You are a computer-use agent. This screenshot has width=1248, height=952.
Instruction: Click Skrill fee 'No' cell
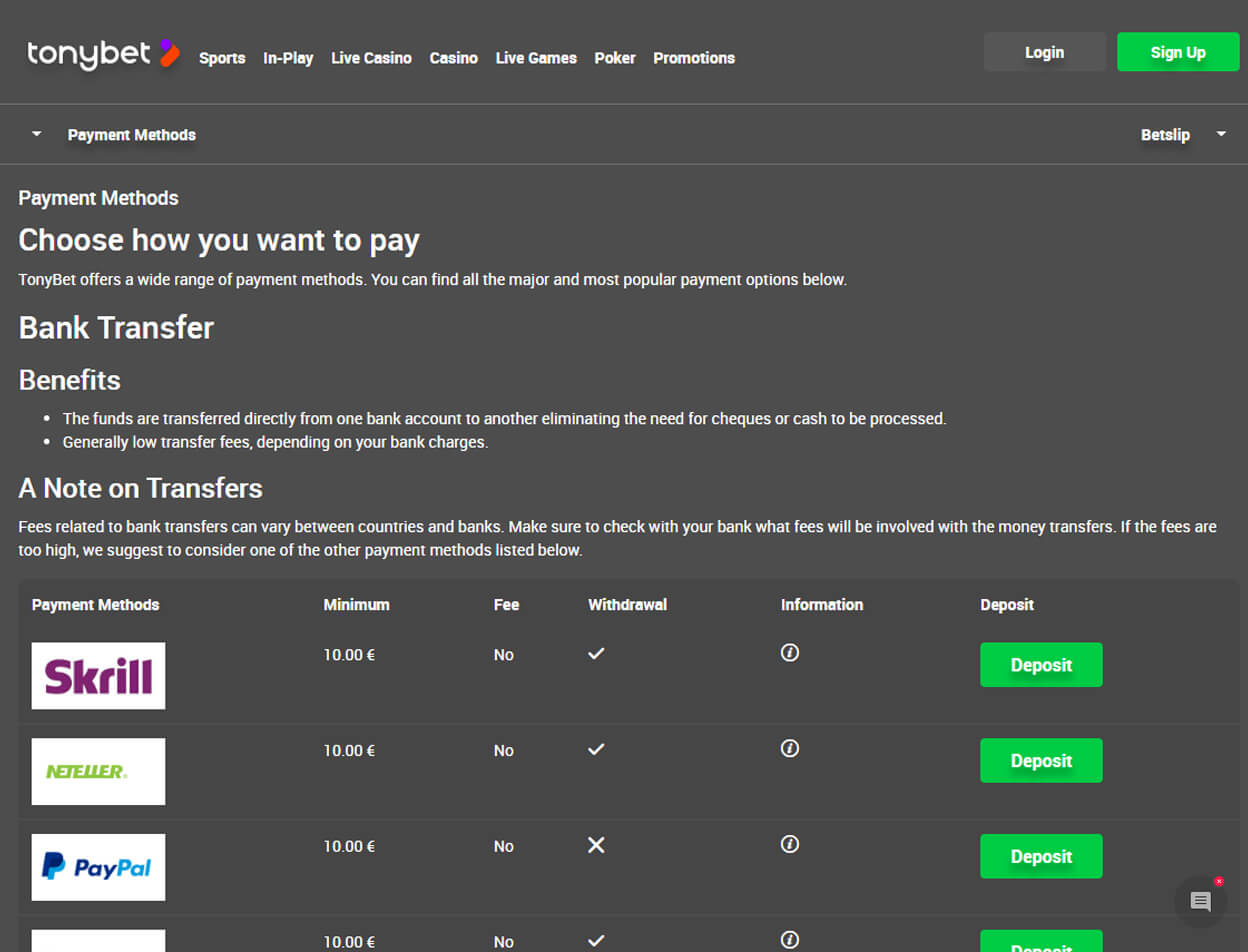[x=504, y=655]
